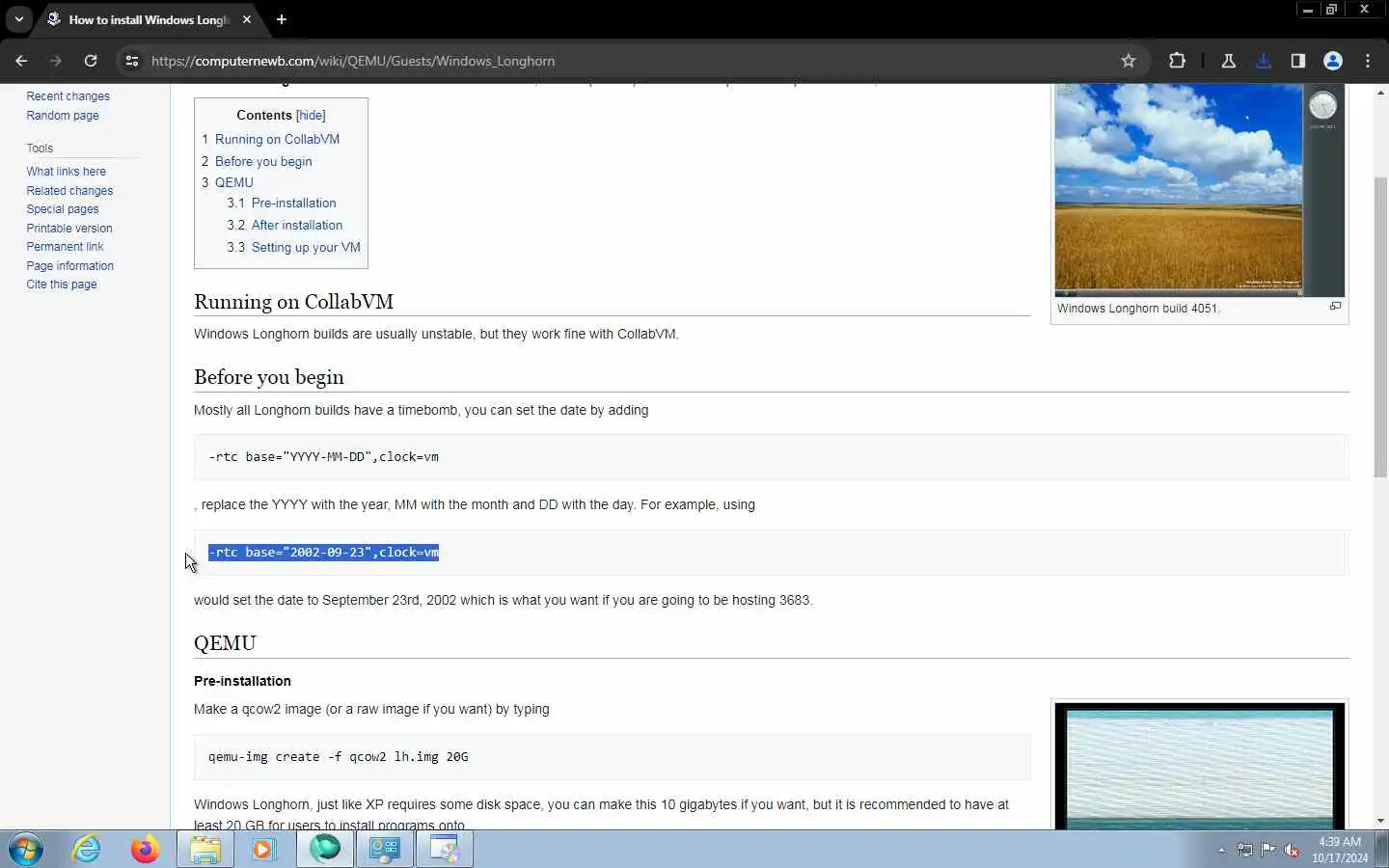
Task: Hide the Contents table
Action: 311,115
